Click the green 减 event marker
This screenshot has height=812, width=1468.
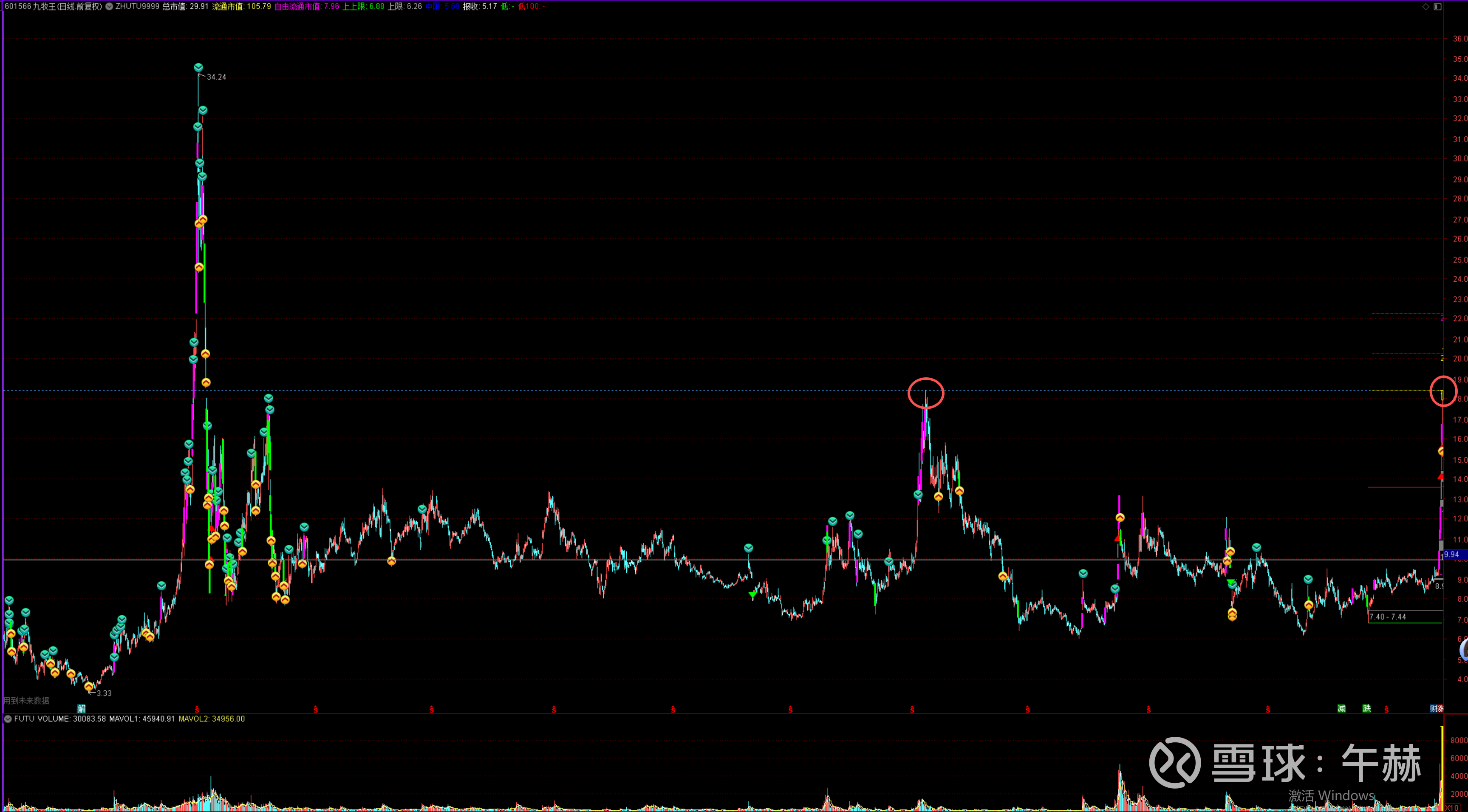pyautogui.click(x=1341, y=708)
